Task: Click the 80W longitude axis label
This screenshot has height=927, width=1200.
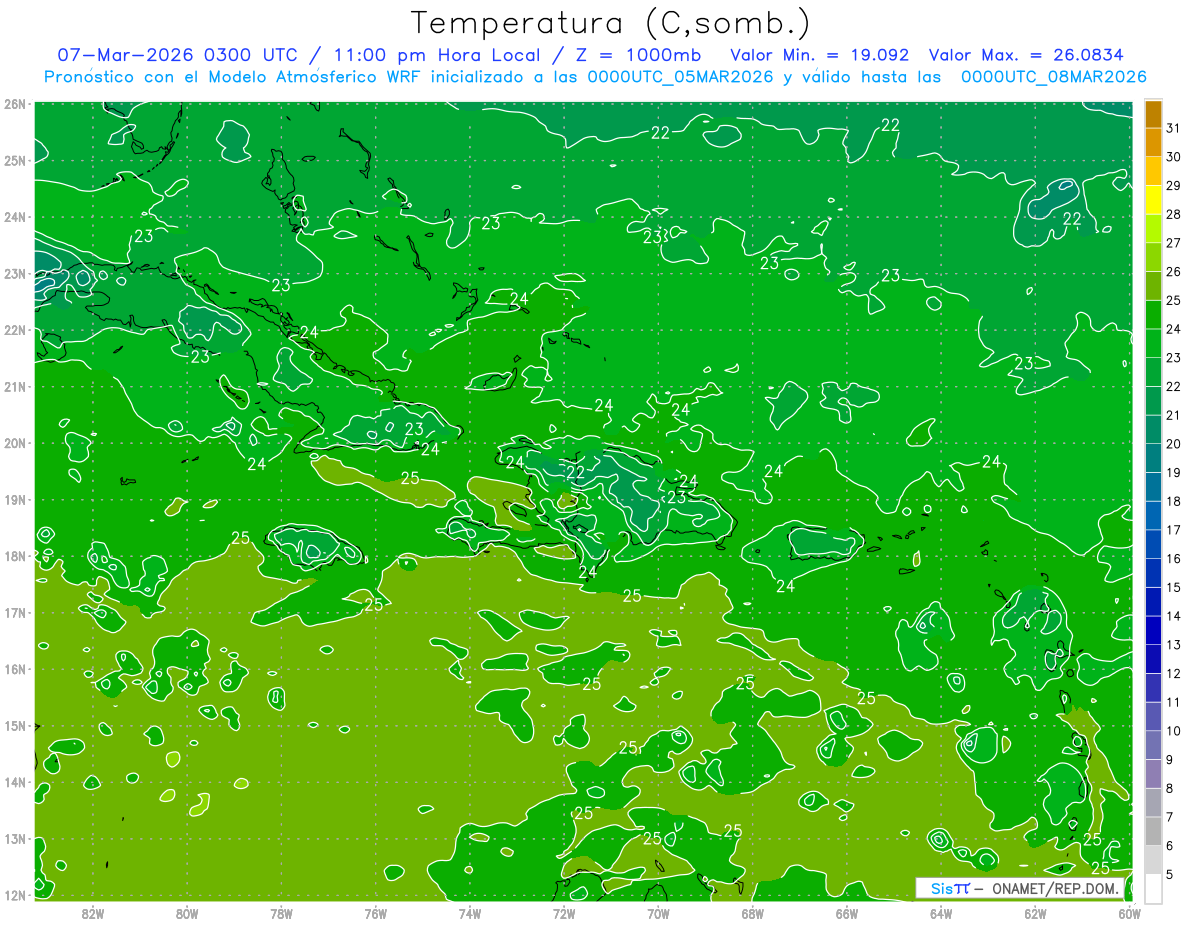Action: coord(186,914)
